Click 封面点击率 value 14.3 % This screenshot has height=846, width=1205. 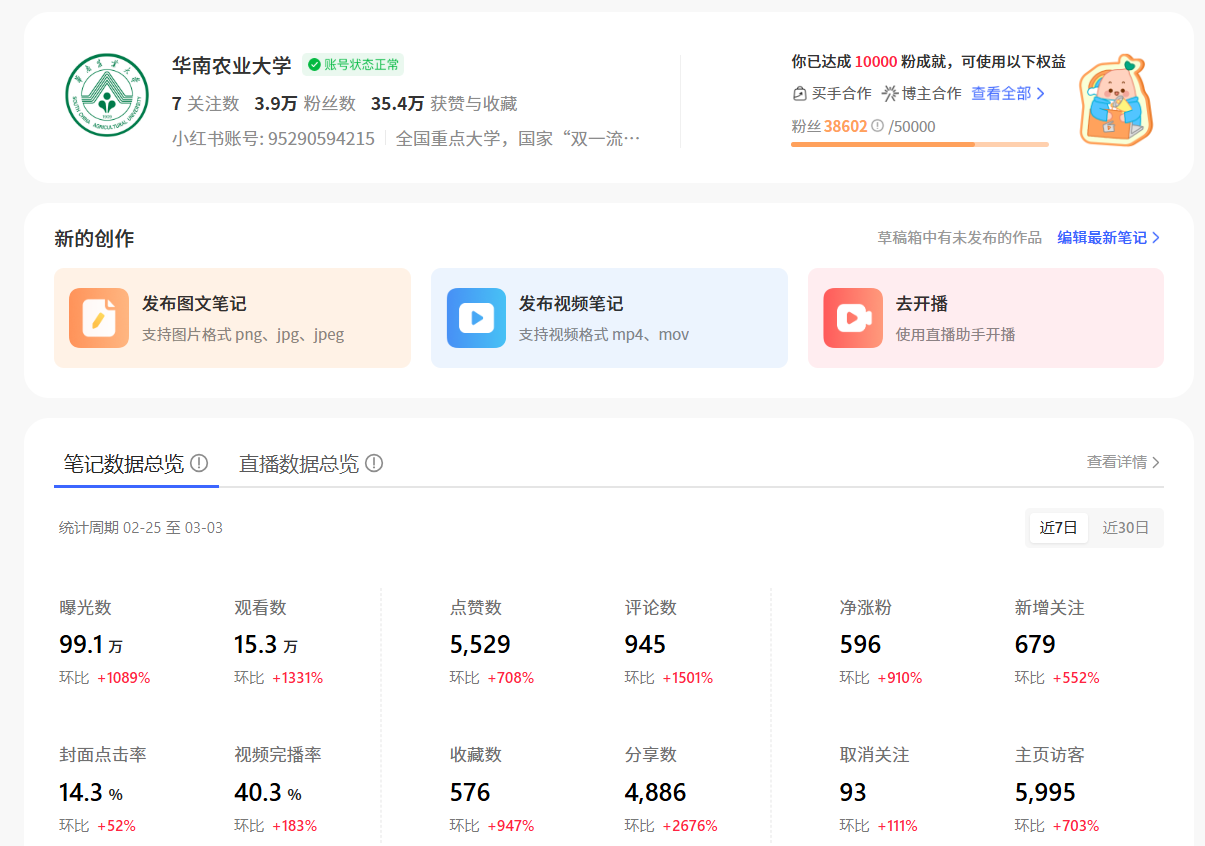coord(91,793)
